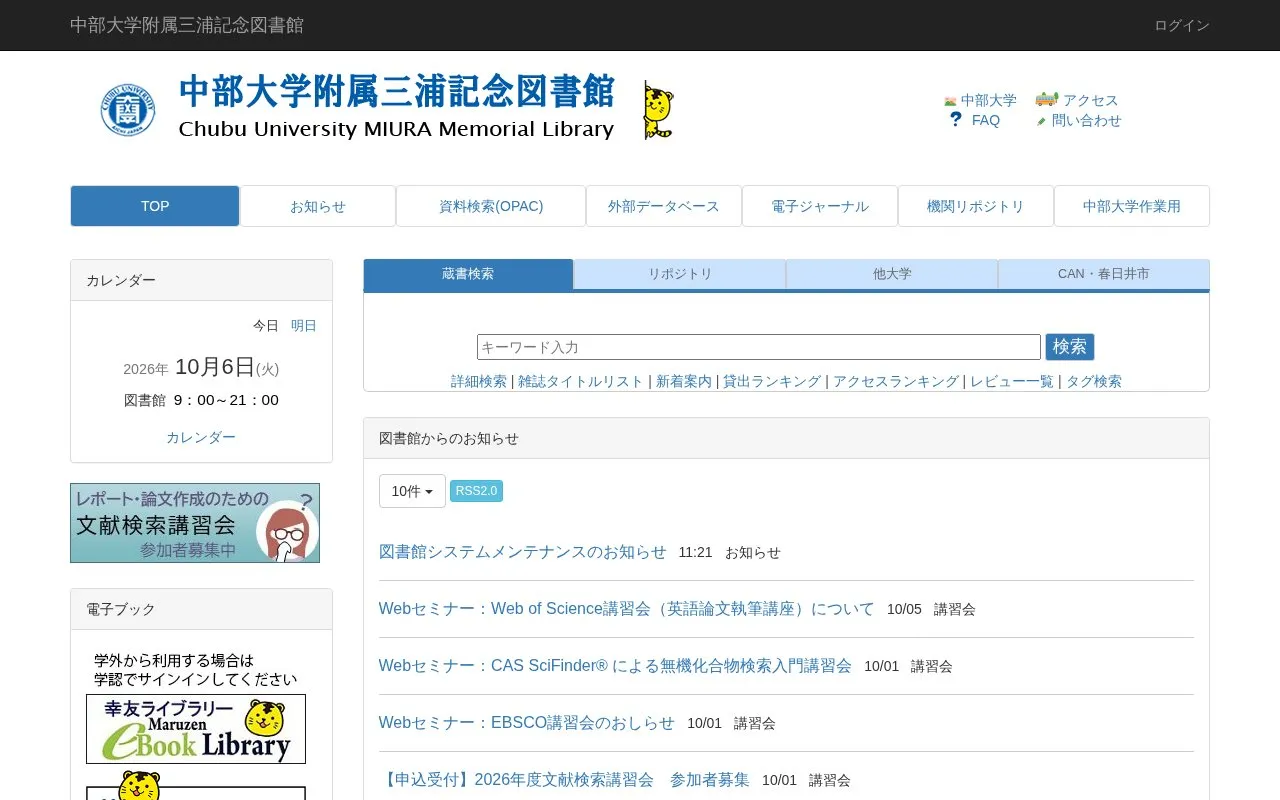Click the 今日 label in calendar panel
The width and height of the screenshot is (1280, 800).
click(266, 326)
